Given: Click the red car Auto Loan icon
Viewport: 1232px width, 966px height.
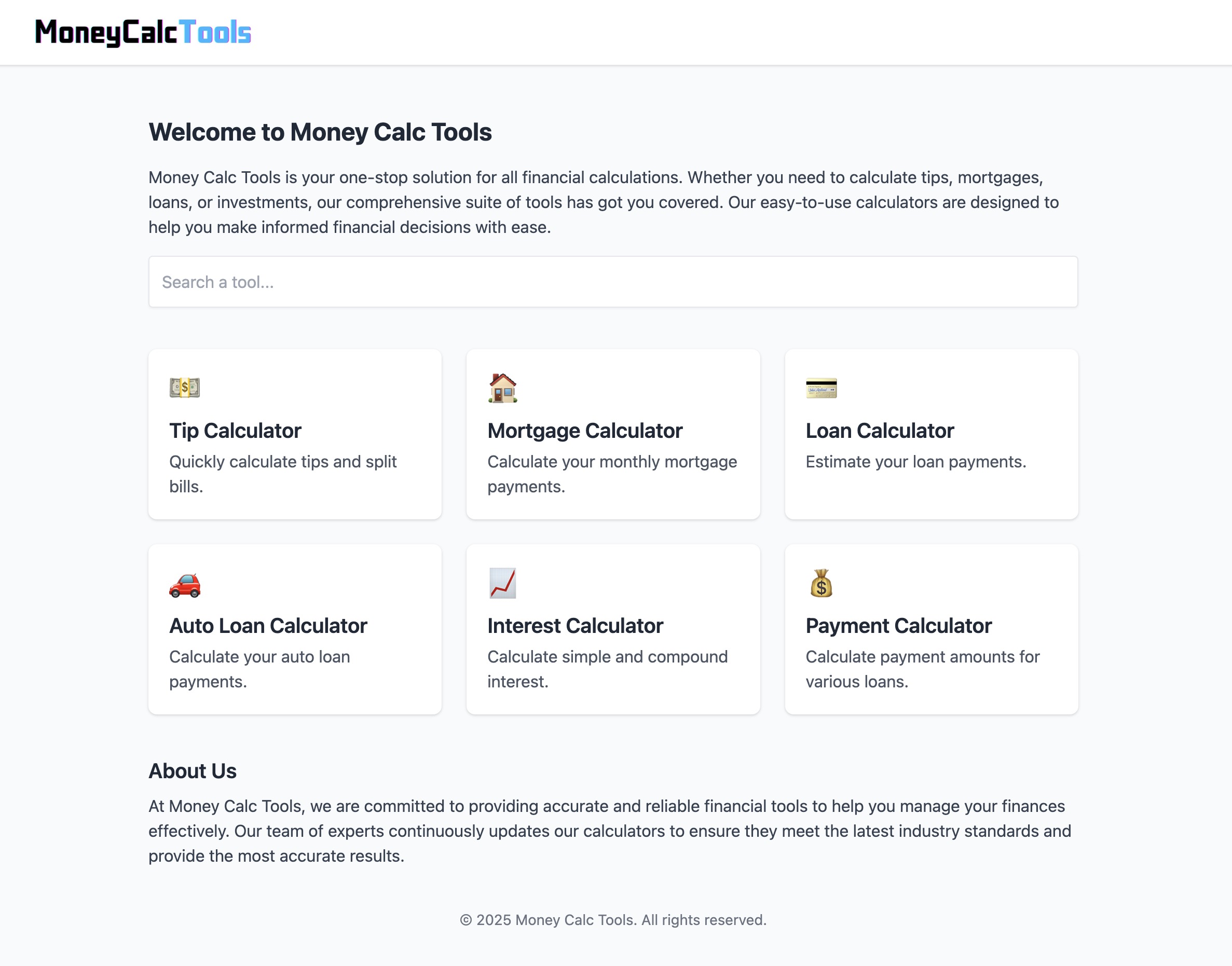Looking at the screenshot, I should pos(184,584).
